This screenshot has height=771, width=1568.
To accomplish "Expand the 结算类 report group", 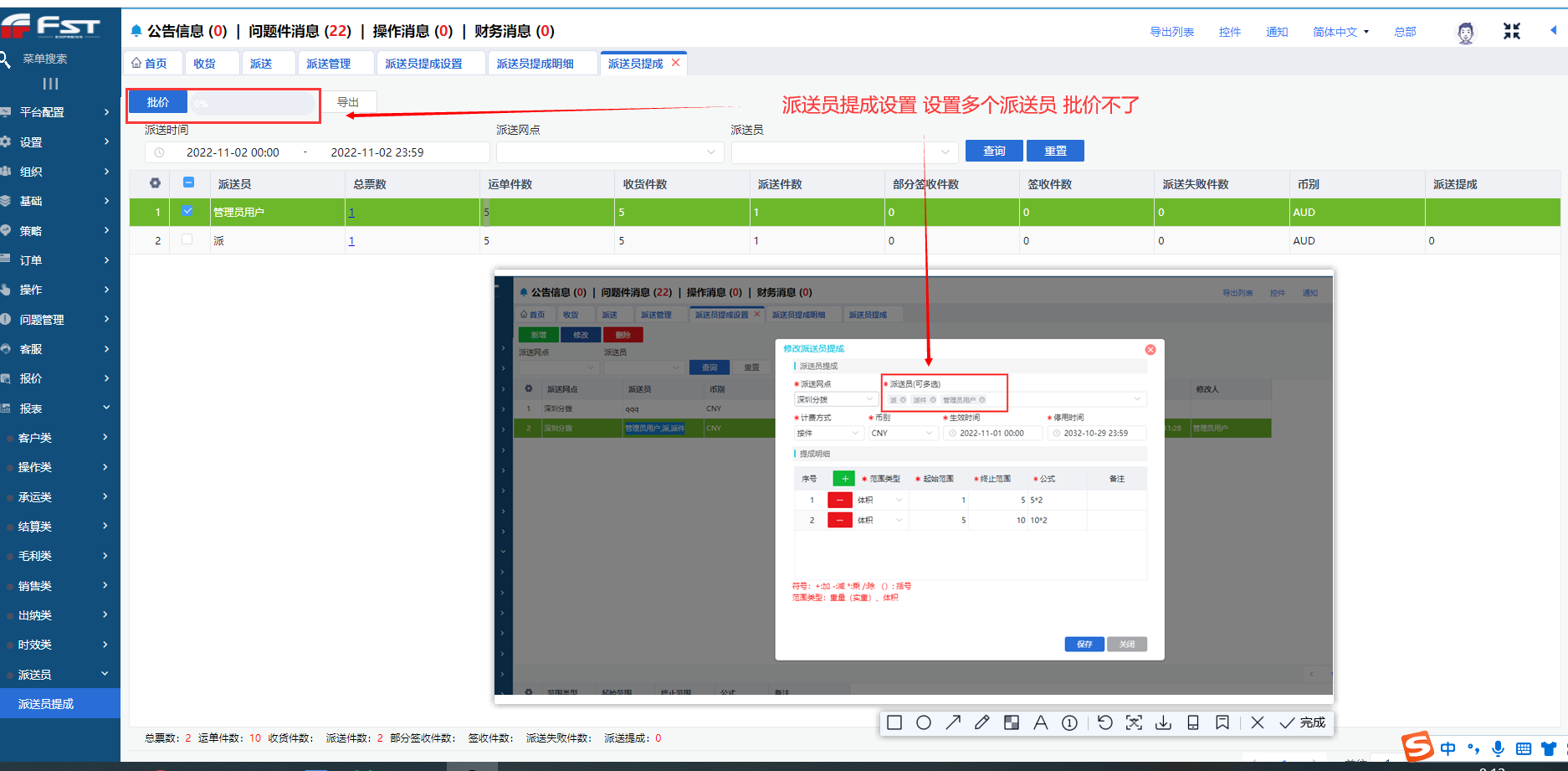I will tap(59, 527).
